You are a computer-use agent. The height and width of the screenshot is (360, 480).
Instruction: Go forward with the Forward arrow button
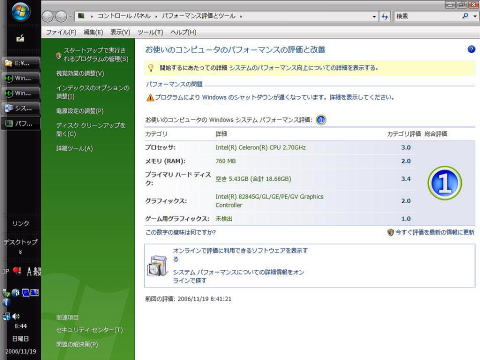[61, 16]
